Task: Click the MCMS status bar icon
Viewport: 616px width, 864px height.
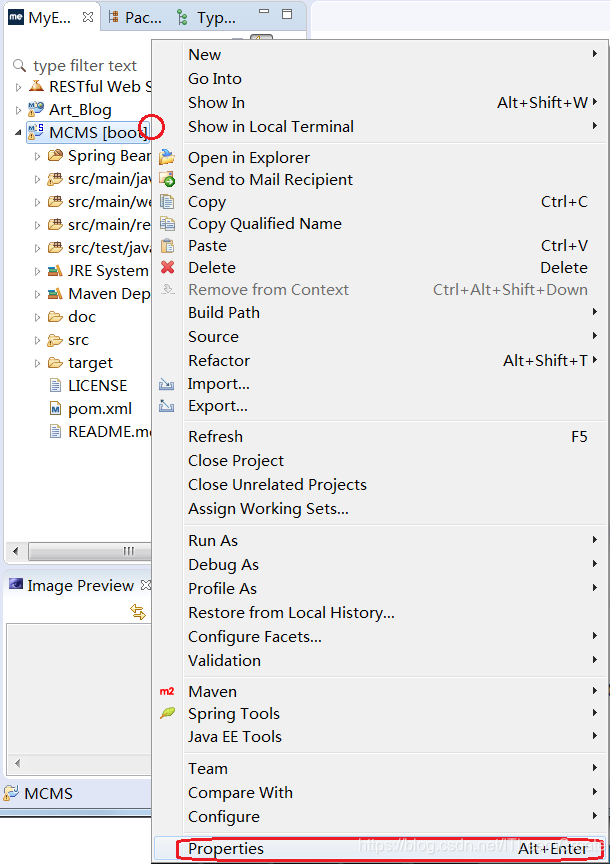Action: (10, 793)
